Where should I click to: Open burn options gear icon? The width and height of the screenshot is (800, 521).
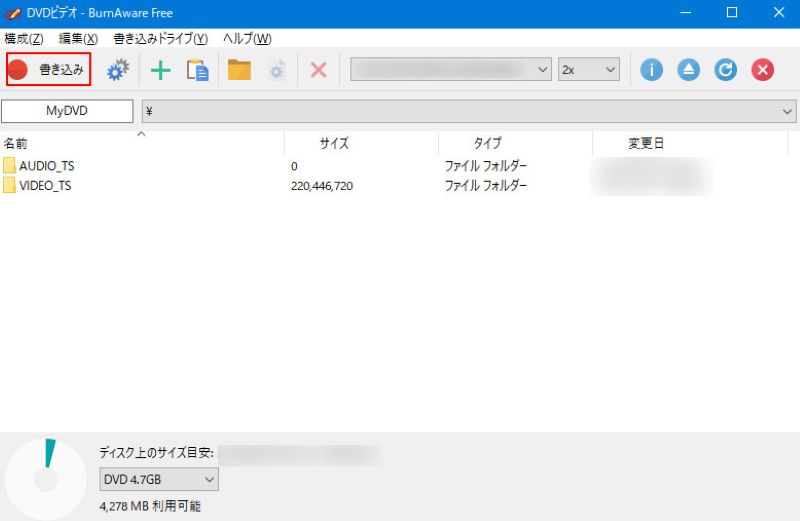tap(118, 70)
